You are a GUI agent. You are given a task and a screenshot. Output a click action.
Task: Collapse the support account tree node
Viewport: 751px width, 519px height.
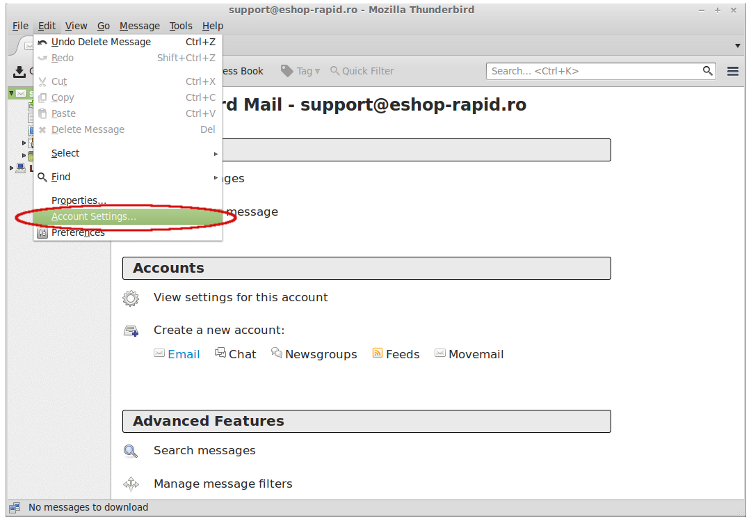[11, 93]
